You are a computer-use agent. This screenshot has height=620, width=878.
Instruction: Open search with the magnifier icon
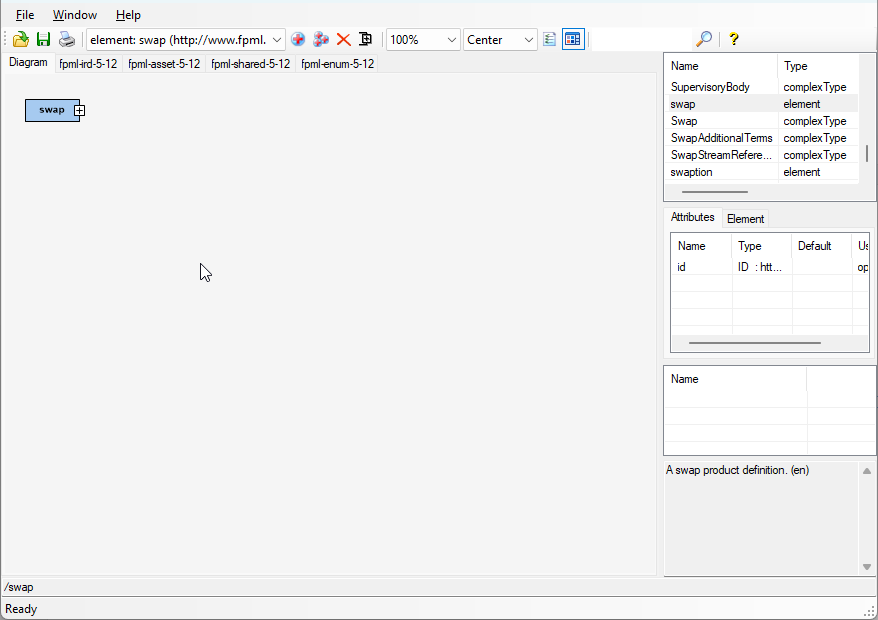click(x=703, y=39)
